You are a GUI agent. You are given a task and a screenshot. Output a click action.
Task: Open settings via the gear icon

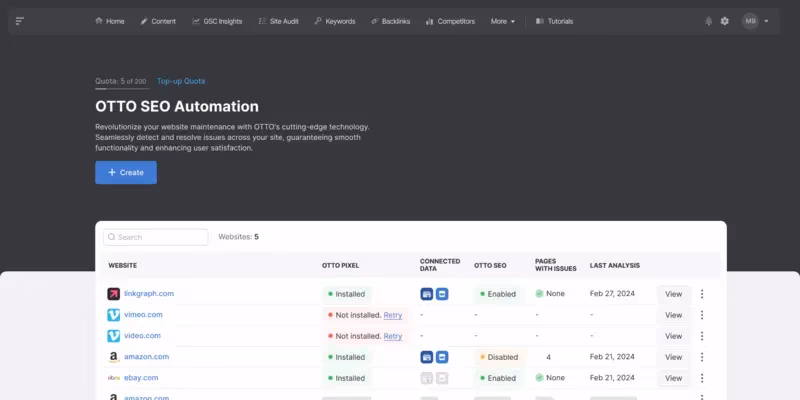(725, 21)
